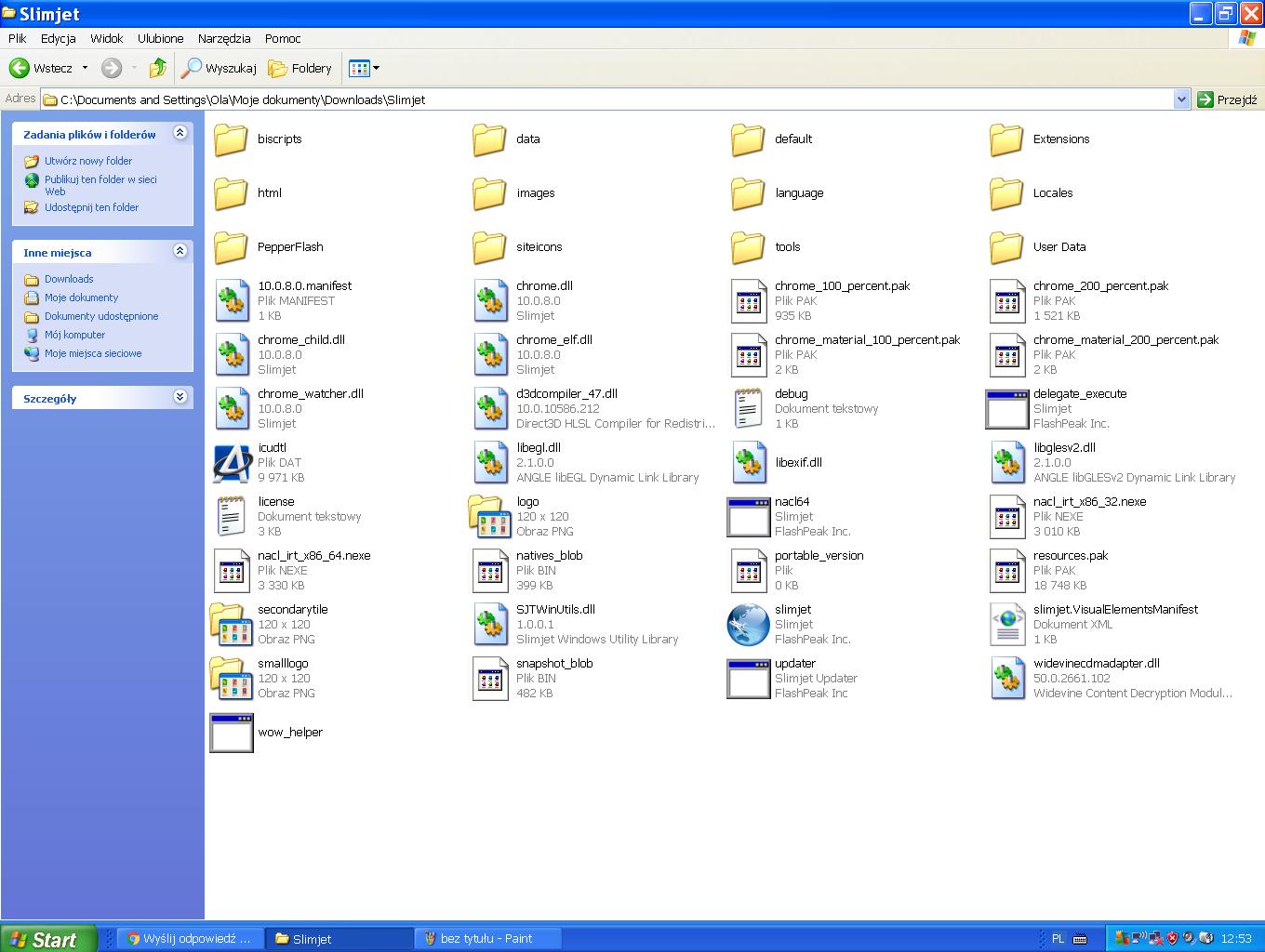Viewport: 1265px width, 952px height.
Task: Click inside the address path field
Action: 605,99
